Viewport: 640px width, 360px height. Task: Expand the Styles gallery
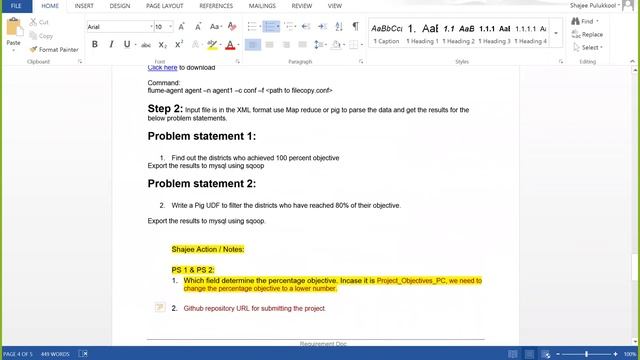click(x=556, y=33)
